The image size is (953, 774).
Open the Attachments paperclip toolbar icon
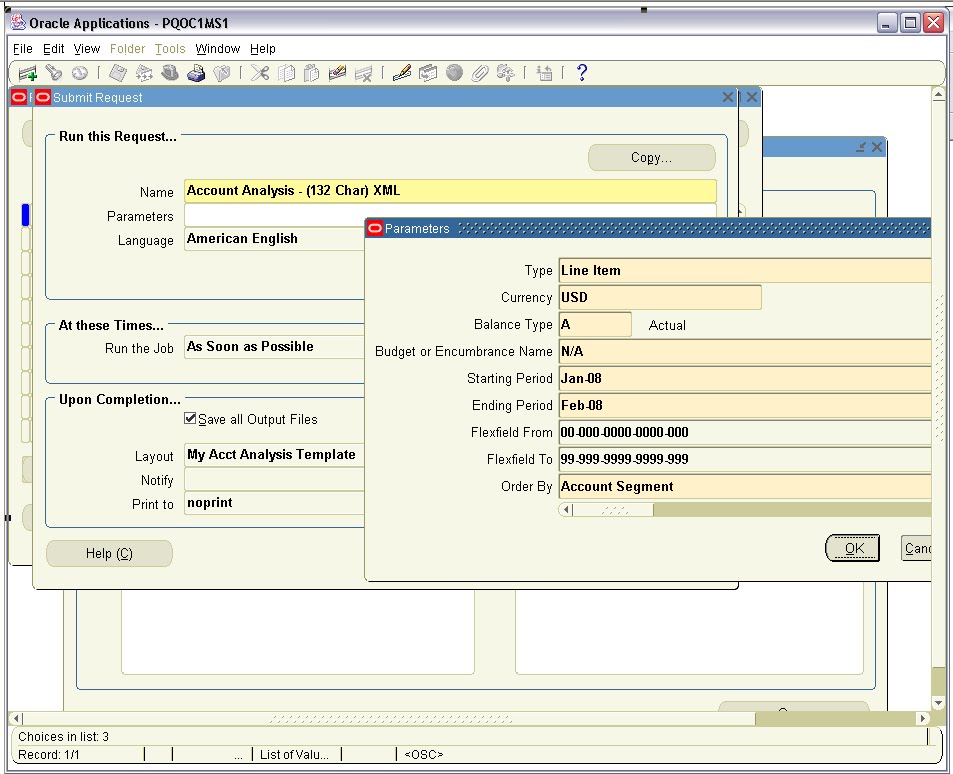480,72
